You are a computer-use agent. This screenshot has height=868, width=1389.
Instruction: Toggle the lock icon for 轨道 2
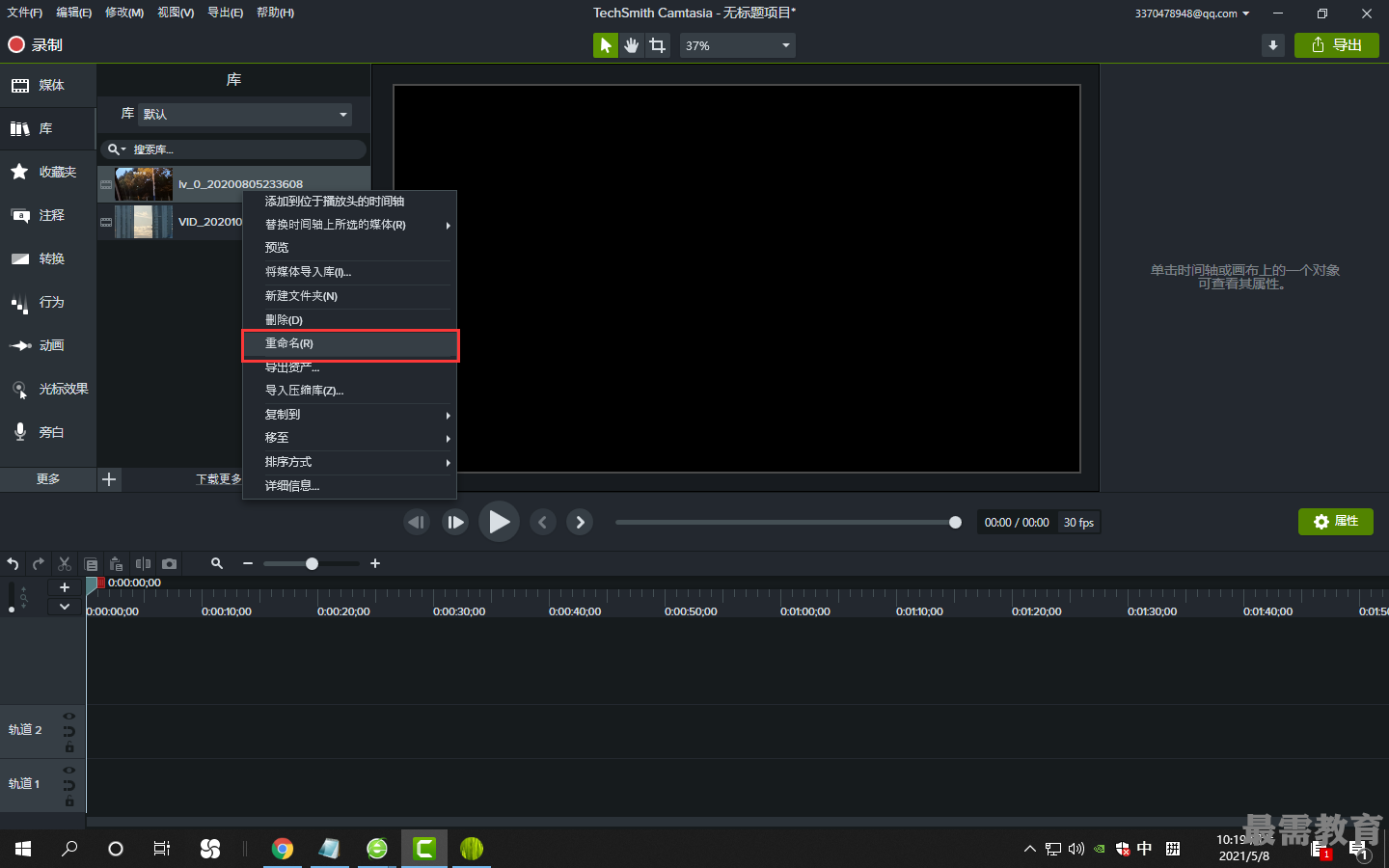point(69,747)
